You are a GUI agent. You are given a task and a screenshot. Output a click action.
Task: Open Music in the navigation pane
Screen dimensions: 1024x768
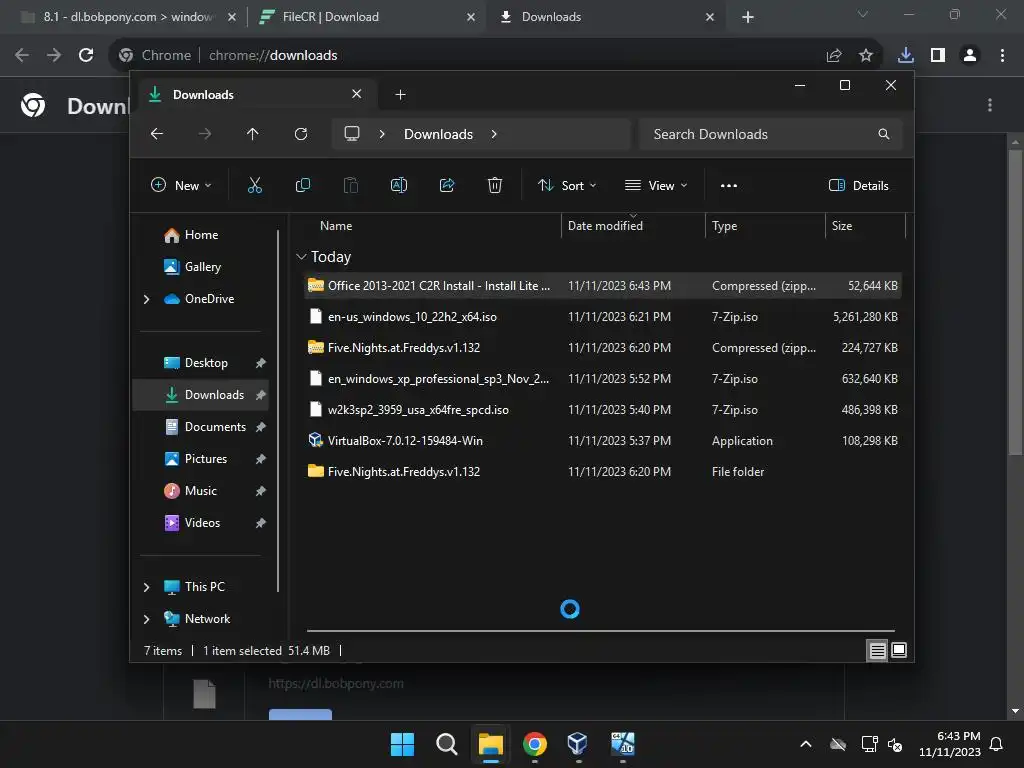point(200,491)
